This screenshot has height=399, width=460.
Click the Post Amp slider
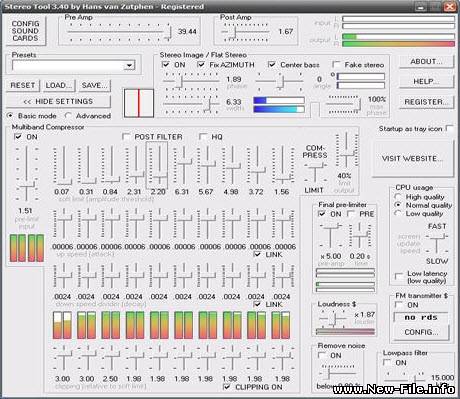pyautogui.click(x=245, y=32)
